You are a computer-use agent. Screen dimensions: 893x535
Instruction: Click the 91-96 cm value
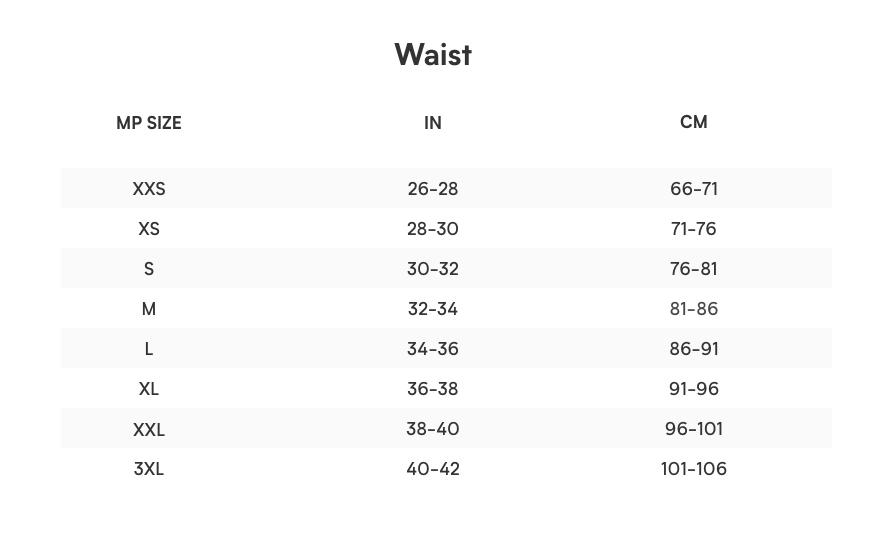693,389
